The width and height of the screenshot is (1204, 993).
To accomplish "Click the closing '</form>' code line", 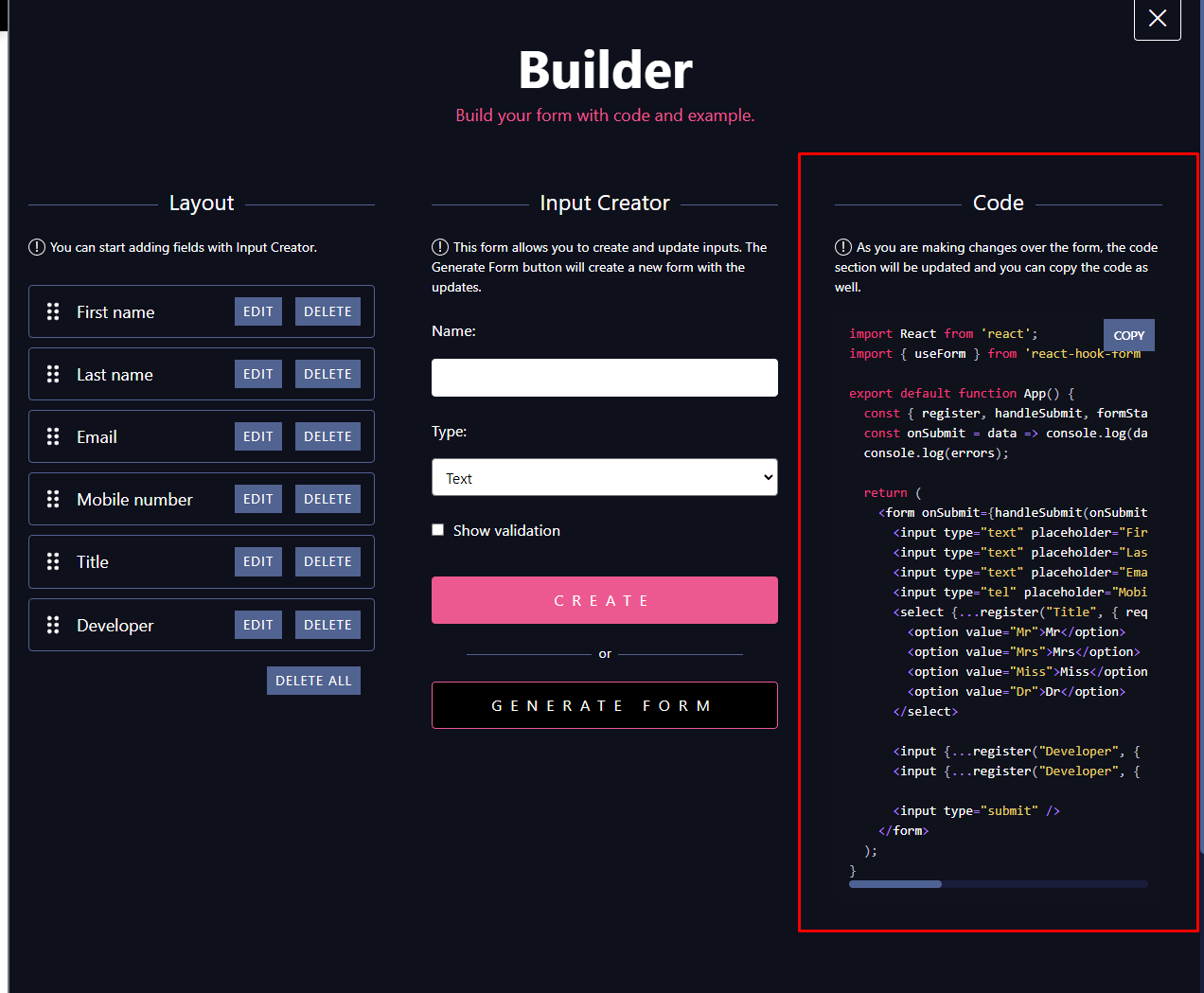I will pyautogui.click(x=903, y=830).
